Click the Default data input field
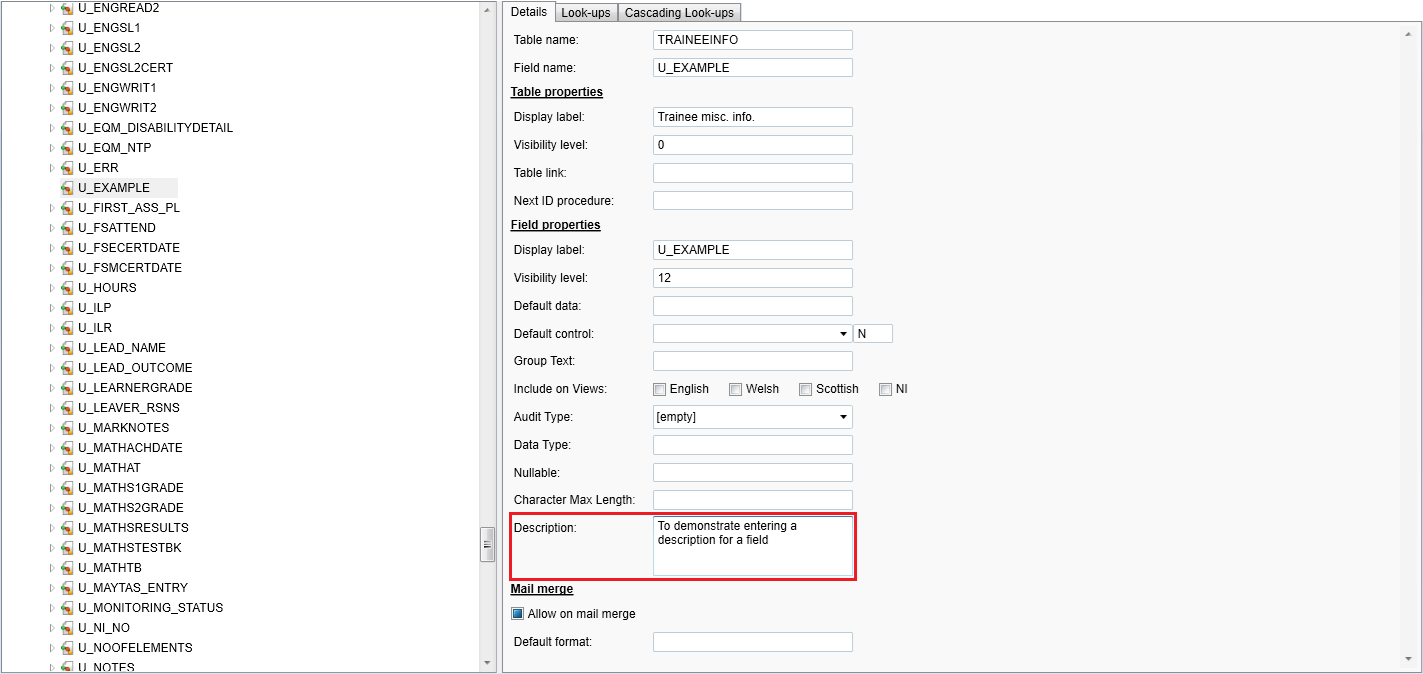 753,306
